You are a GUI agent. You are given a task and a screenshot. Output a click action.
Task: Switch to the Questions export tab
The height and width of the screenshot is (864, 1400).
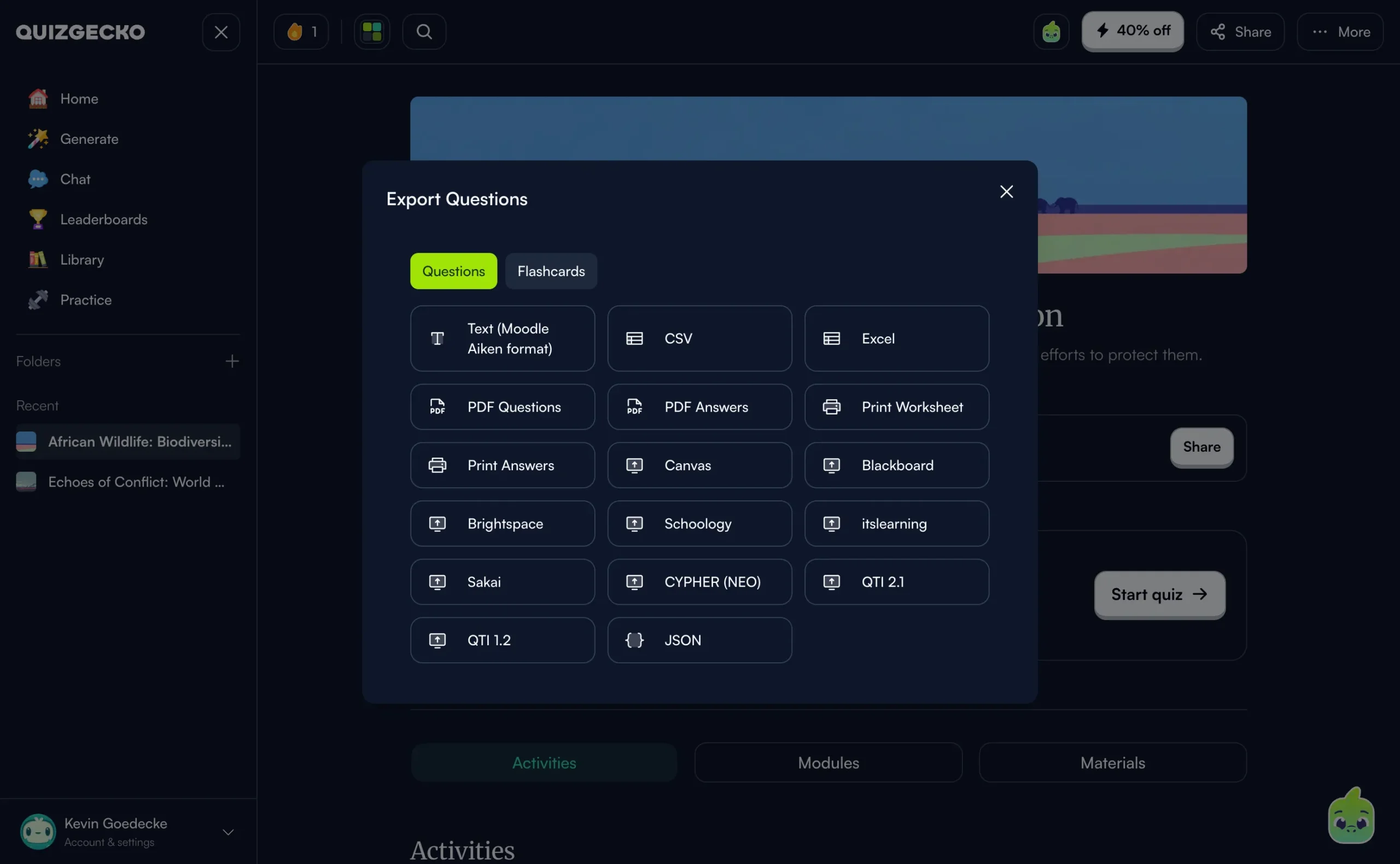(x=454, y=271)
